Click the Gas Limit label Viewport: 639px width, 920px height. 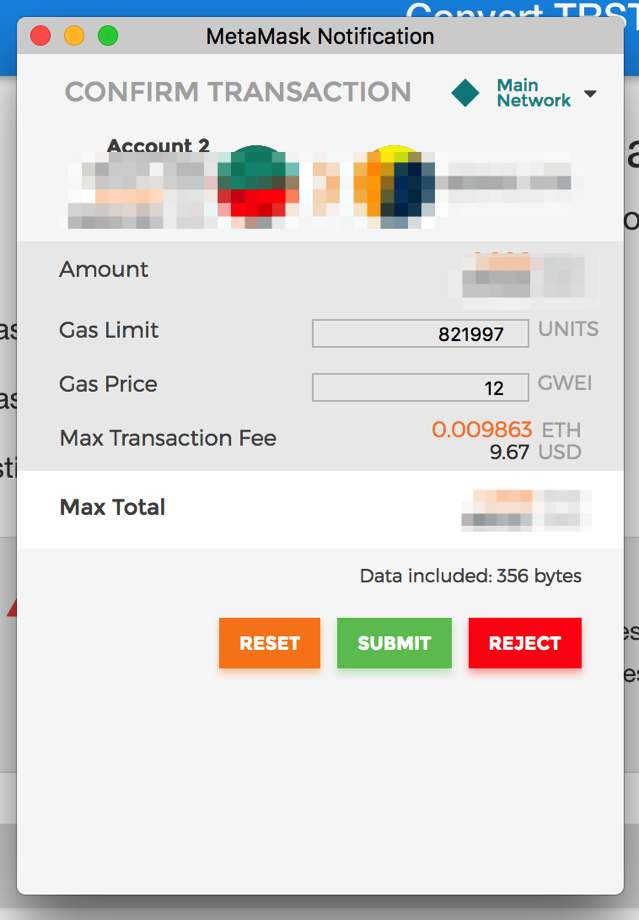click(109, 330)
